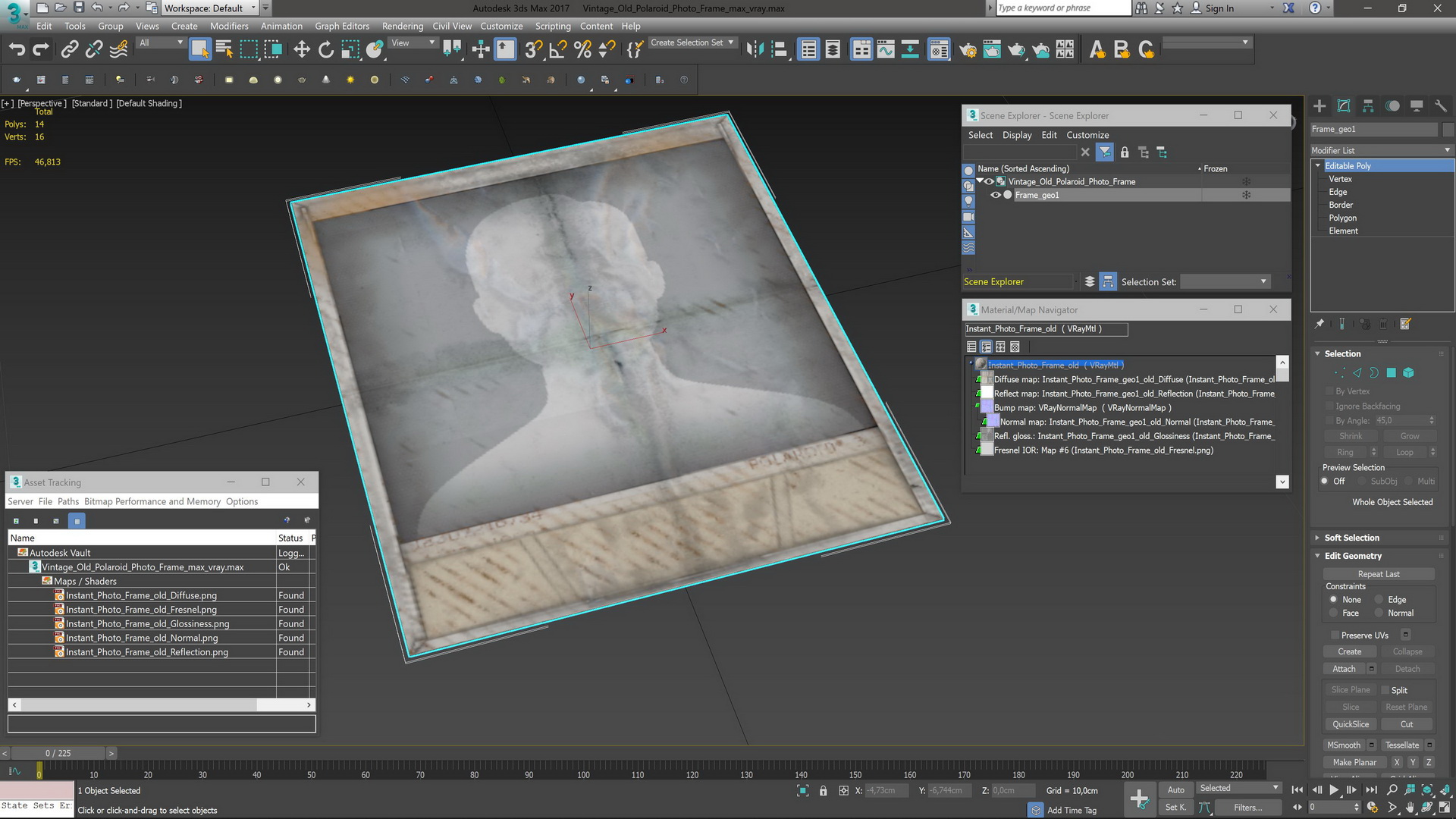Enable Preserve UVs checkbox

(1335, 635)
